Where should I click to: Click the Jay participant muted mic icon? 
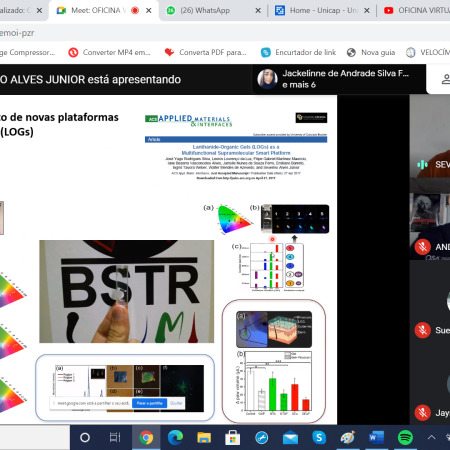tap(423, 413)
